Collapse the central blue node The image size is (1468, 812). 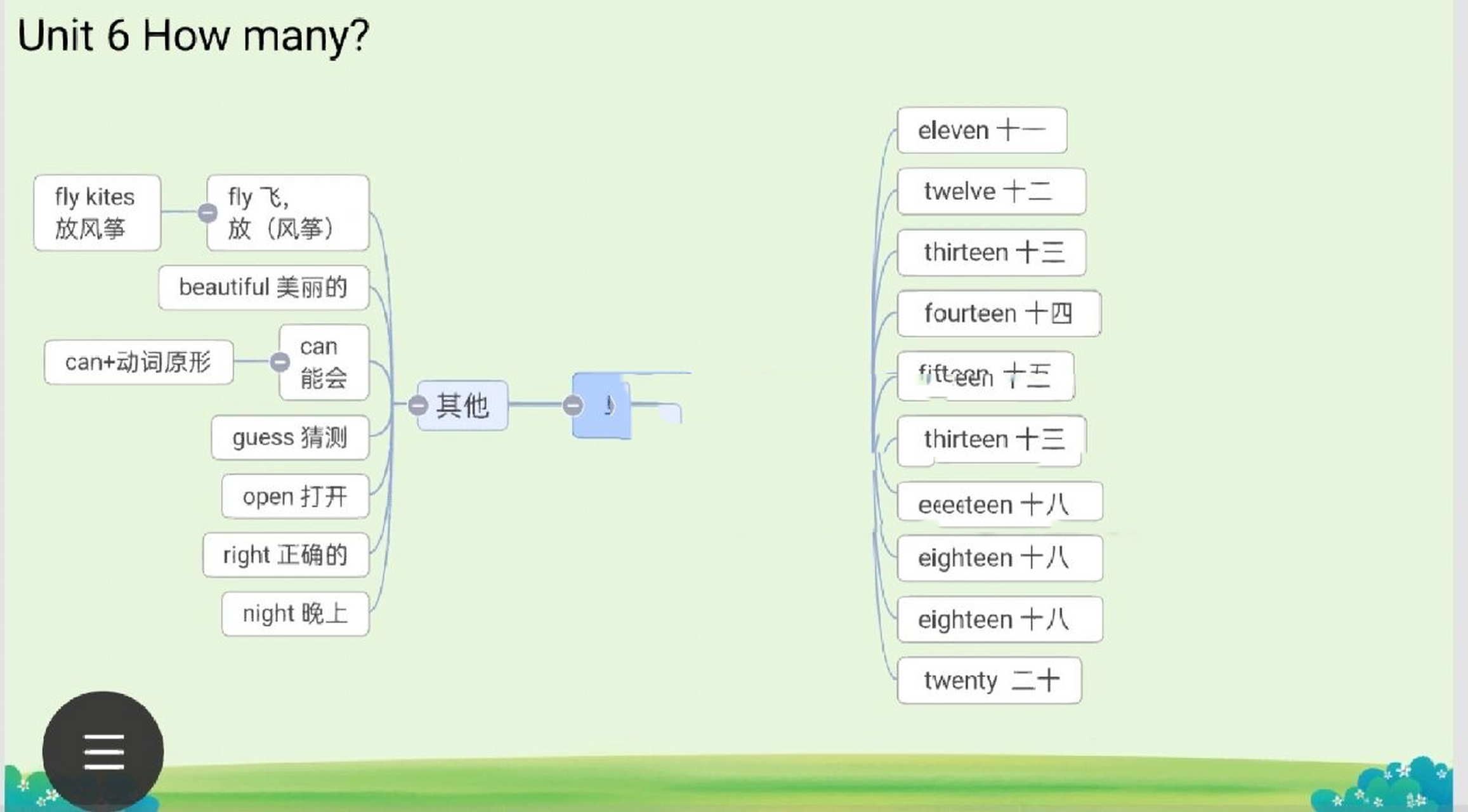click(x=572, y=405)
